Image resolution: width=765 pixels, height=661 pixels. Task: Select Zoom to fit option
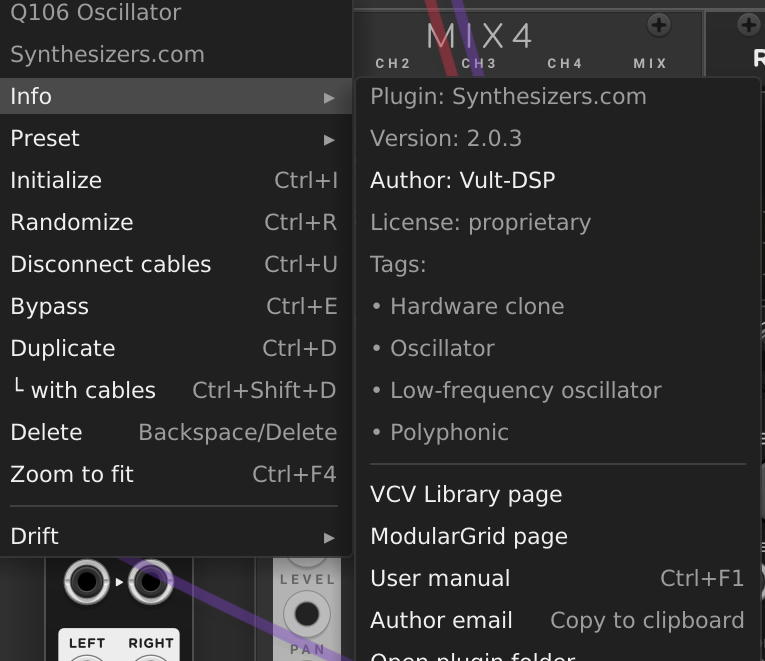coord(176,474)
